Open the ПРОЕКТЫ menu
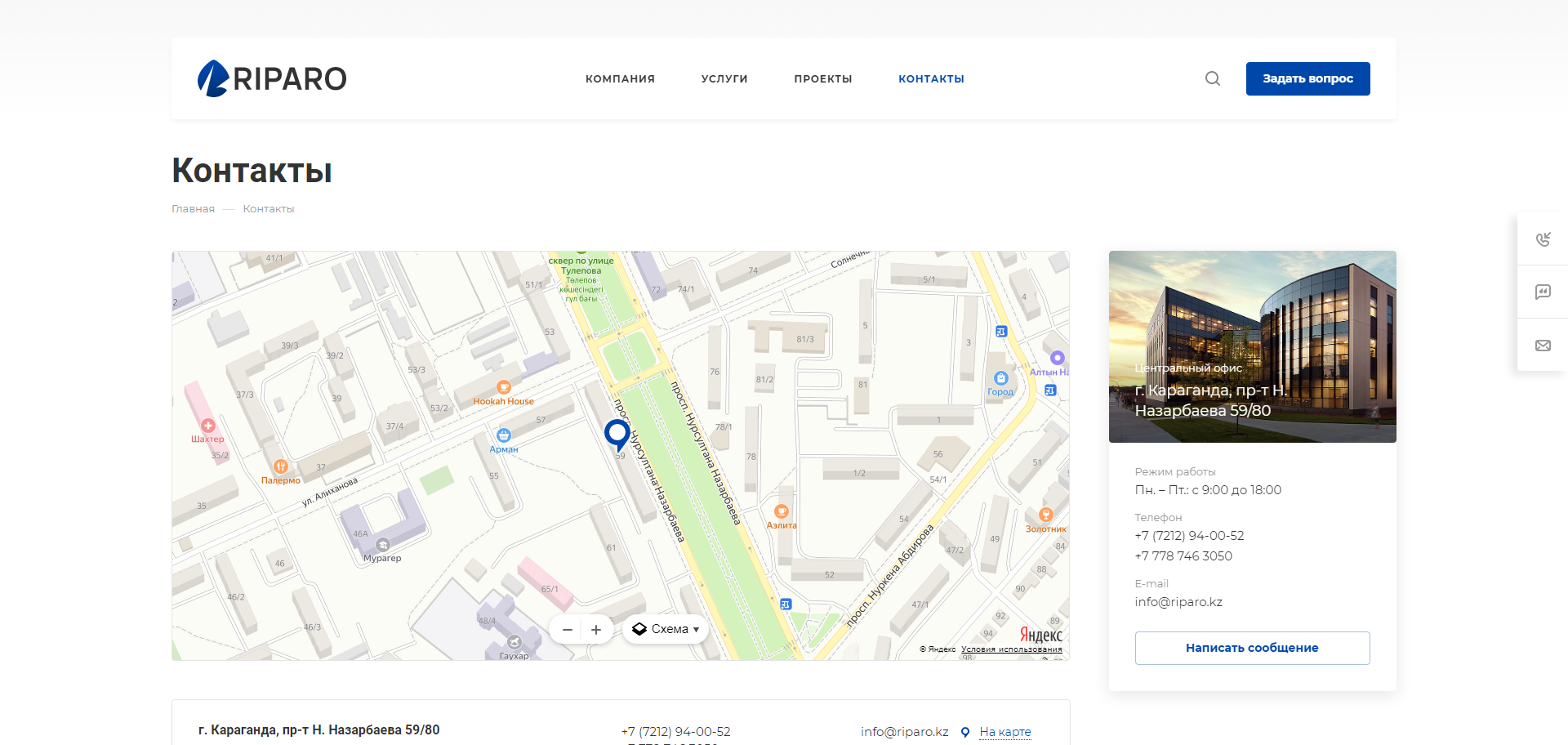 pyautogui.click(x=823, y=79)
